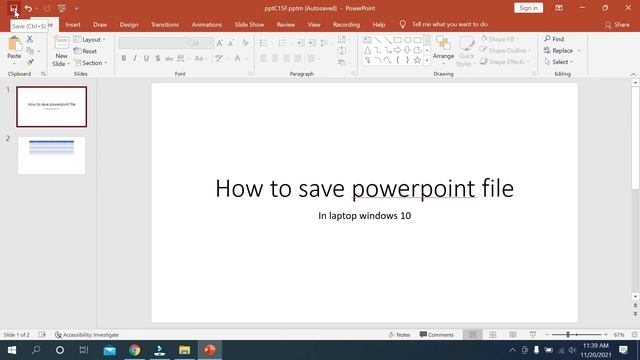Click the Arrange icon
Image resolution: width=640 pixels, height=360 pixels.
(x=443, y=48)
